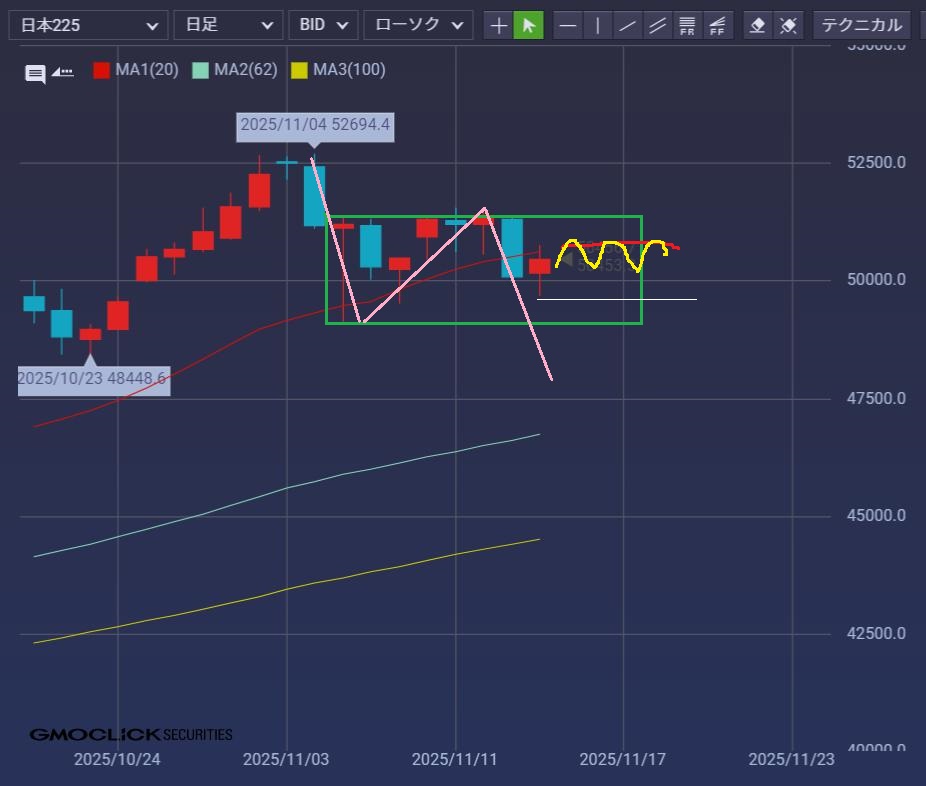Select the vertical line drawing tool
This screenshot has width=926, height=786.
click(x=598, y=25)
